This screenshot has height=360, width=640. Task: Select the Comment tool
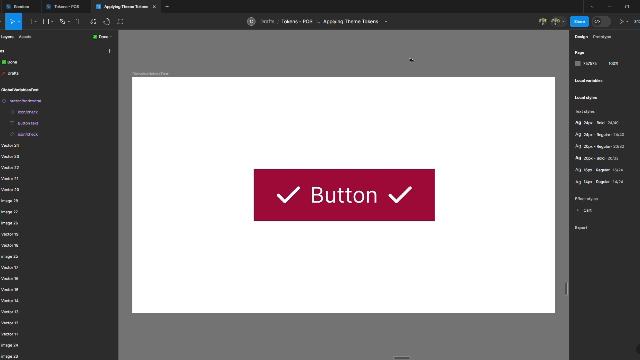point(120,22)
